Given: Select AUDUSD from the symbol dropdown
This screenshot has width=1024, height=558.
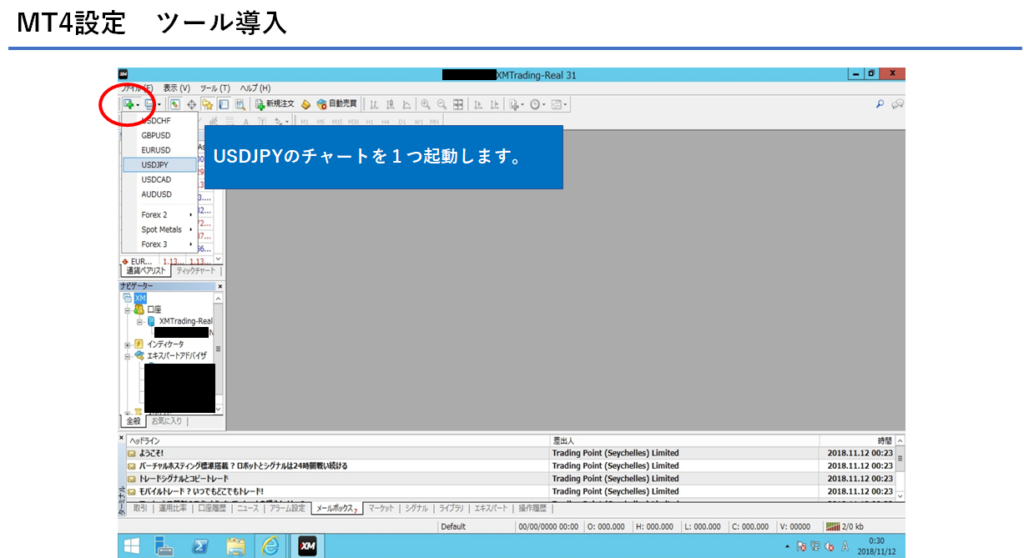Looking at the screenshot, I should click(160, 194).
